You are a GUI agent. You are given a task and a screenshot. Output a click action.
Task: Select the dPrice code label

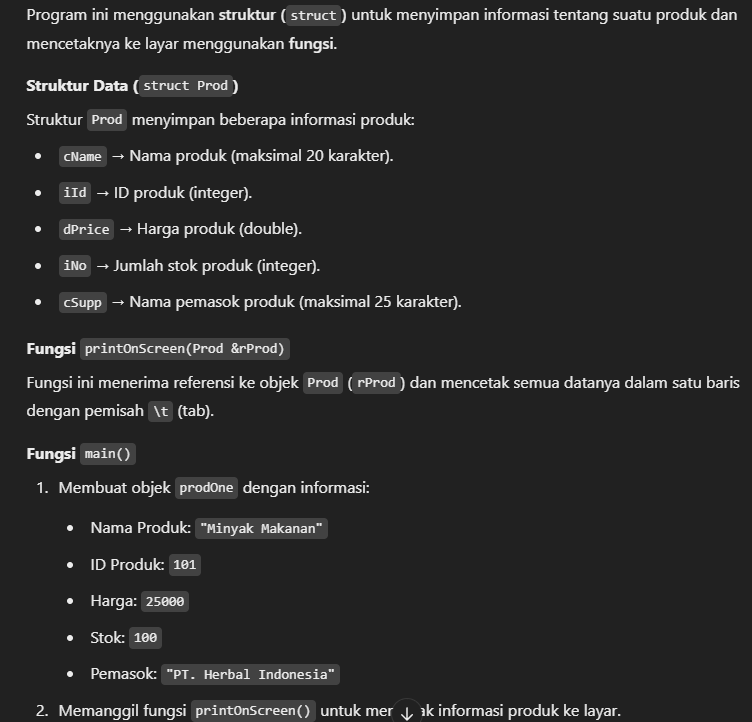tap(86, 229)
